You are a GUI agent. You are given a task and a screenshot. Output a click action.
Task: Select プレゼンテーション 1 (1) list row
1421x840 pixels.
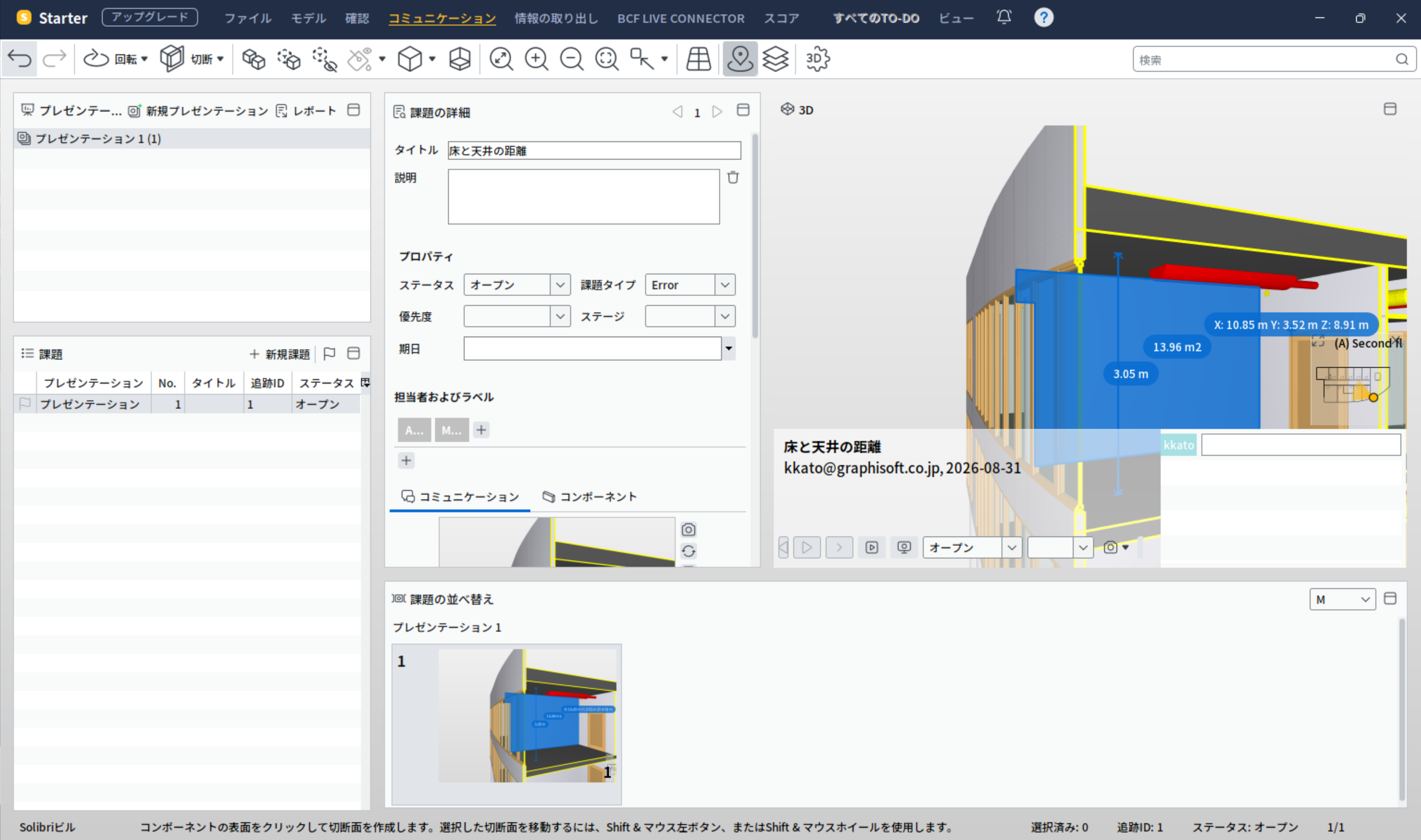click(x=192, y=138)
